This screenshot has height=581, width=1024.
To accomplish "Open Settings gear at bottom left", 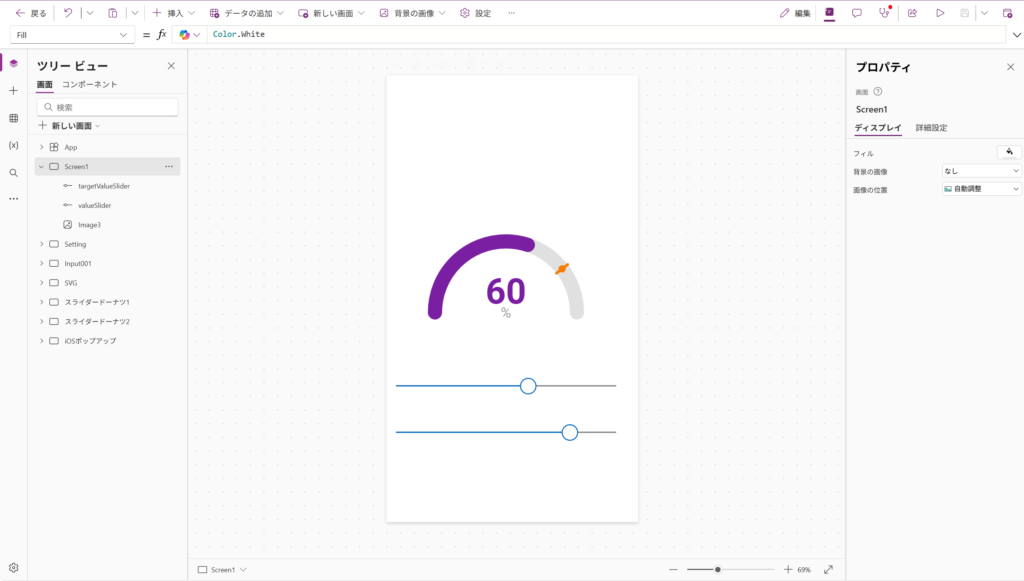I will 13,567.
